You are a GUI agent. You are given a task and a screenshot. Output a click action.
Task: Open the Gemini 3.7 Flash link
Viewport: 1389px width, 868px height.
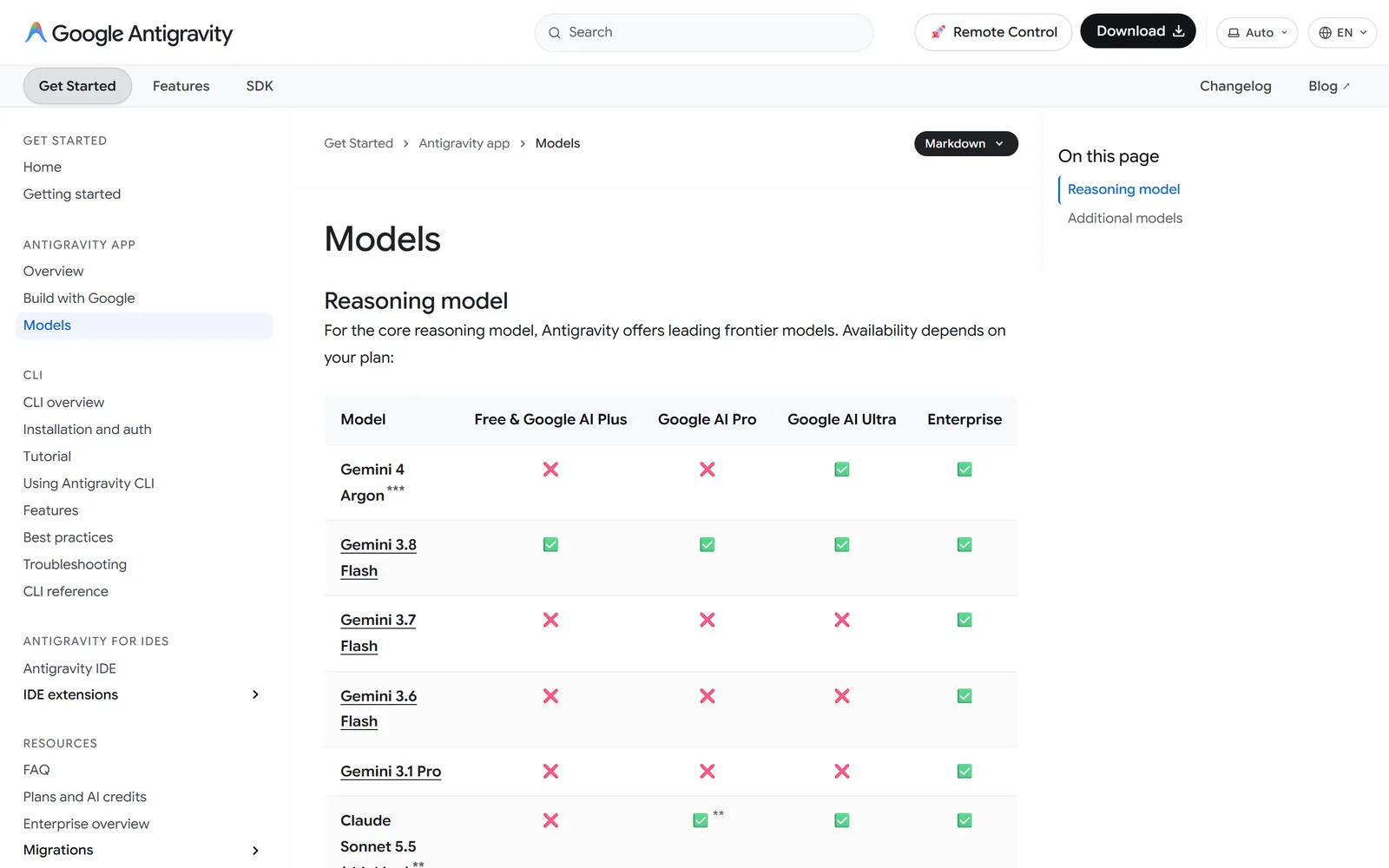click(x=379, y=633)
